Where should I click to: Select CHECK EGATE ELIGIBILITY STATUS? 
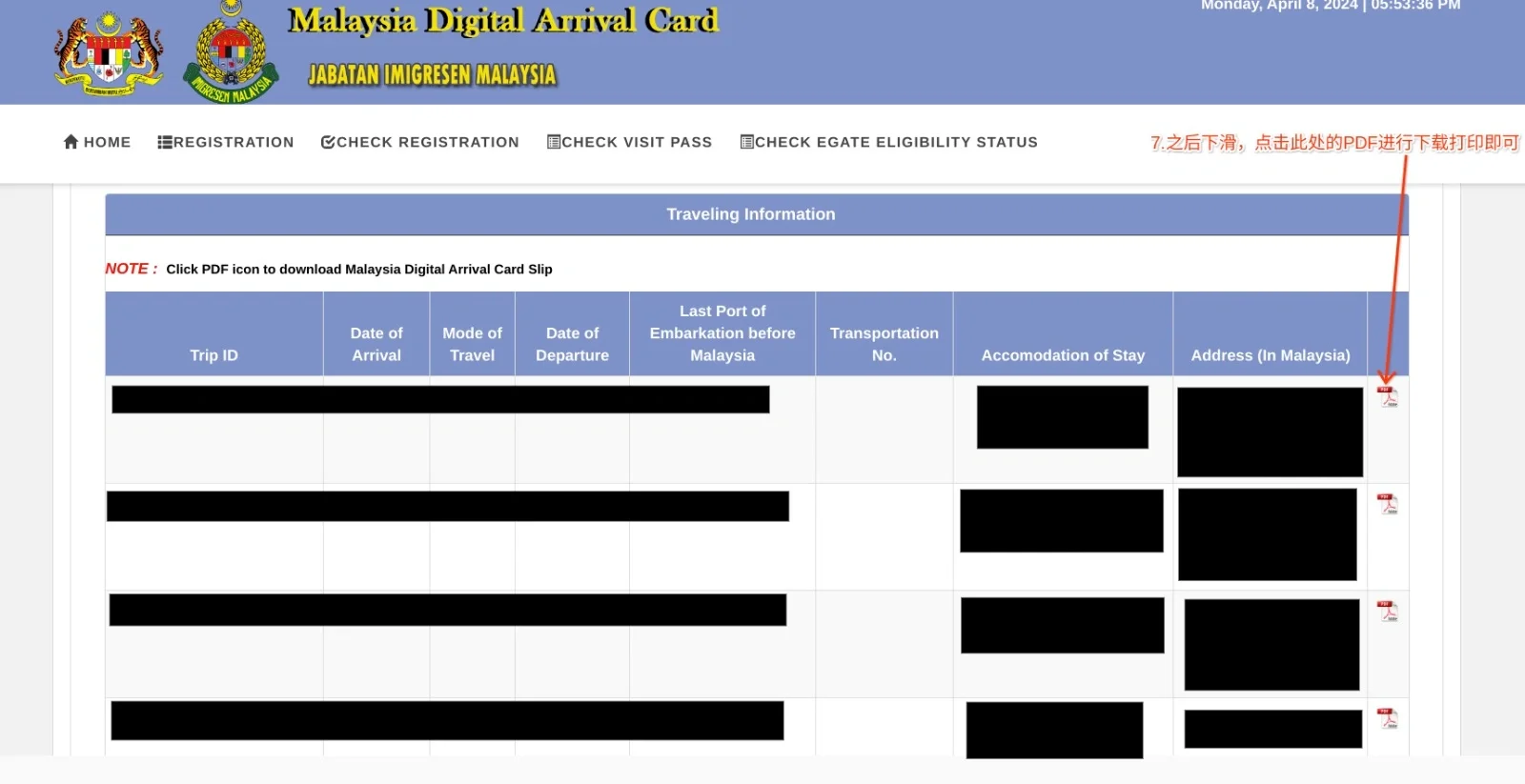click(x=888, y=142)
